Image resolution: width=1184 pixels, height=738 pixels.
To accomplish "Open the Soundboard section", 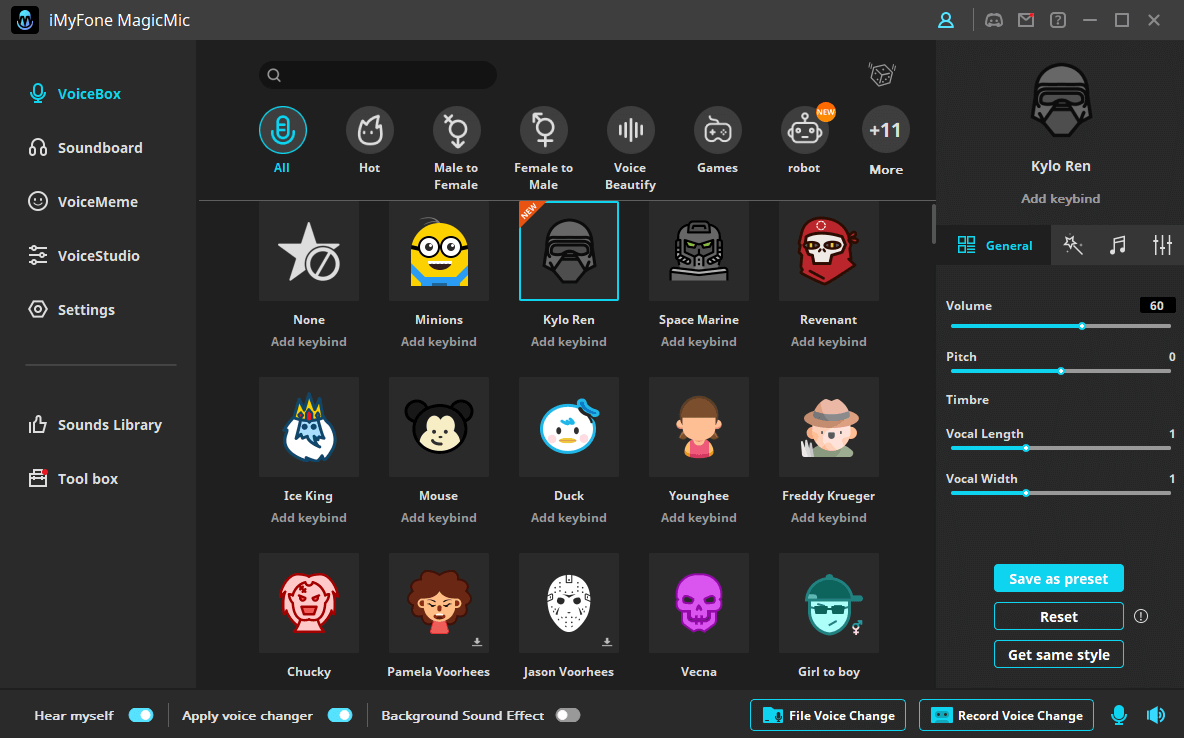I will (x=85, y=147).
